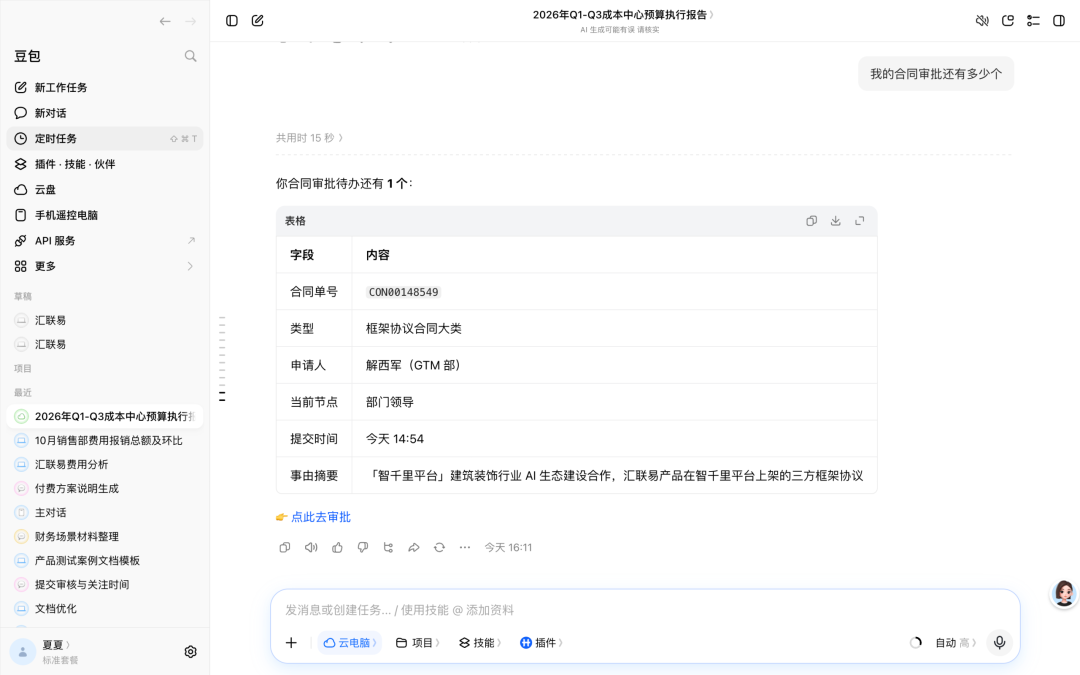Screen dimensions: 1080x675
Task: Toggle the right side panel
Action: click(x=1059, y=21)
